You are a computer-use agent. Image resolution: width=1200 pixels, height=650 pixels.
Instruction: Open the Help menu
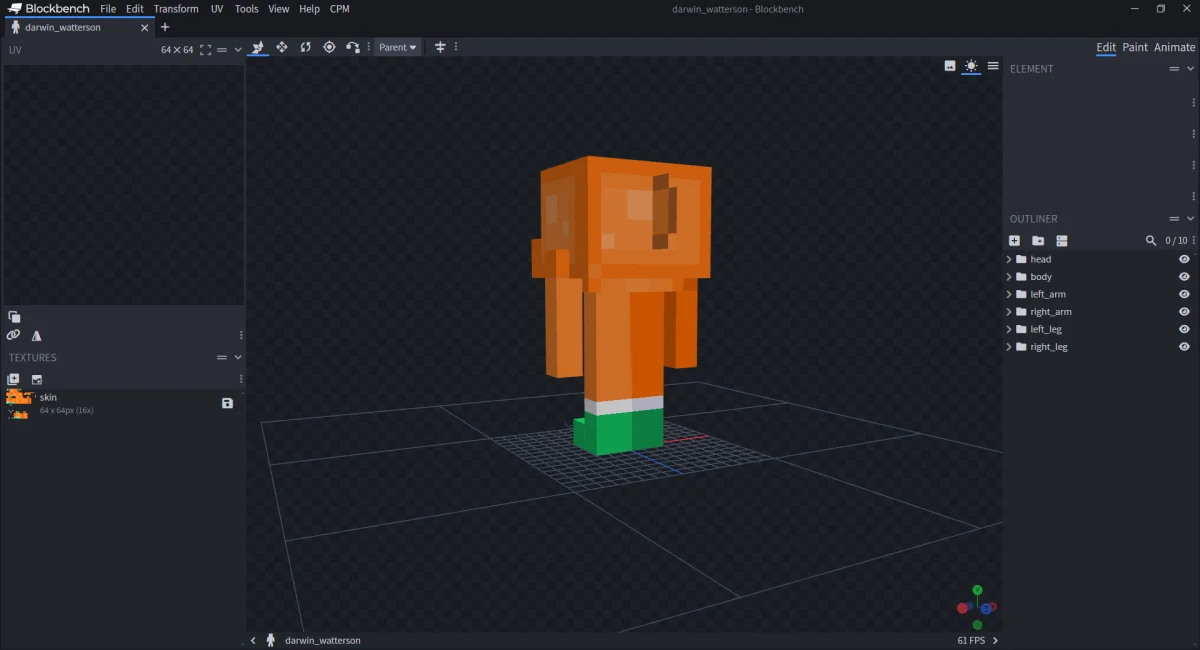coord(310,9)
